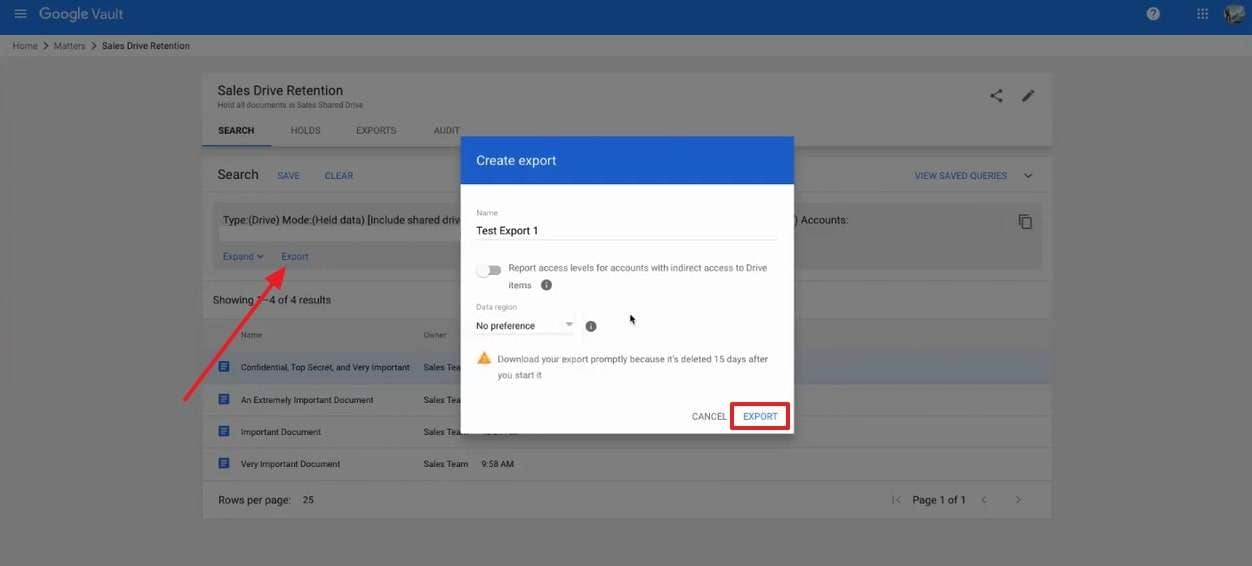Copy the search query icon

pos(1025,222)
